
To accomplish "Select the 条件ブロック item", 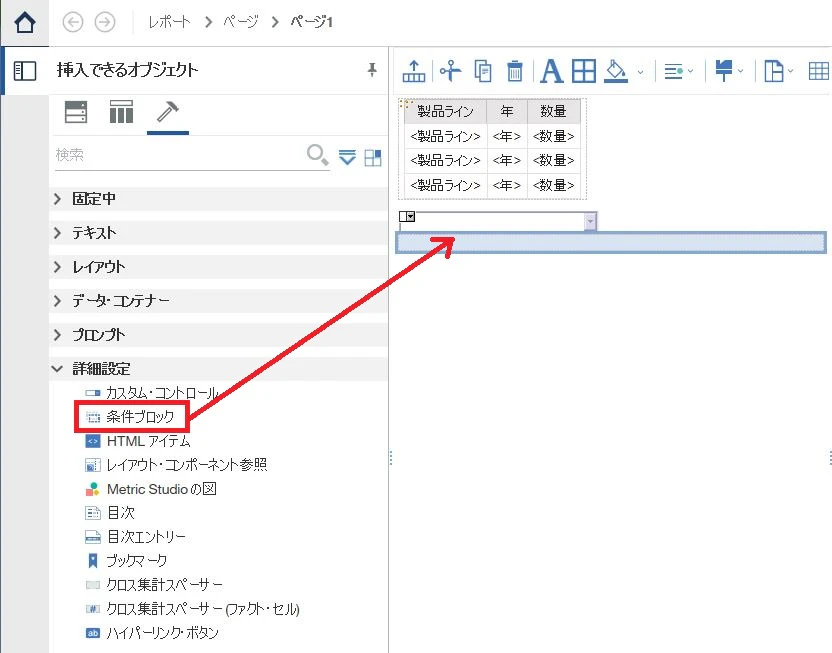I will (130, 417).
